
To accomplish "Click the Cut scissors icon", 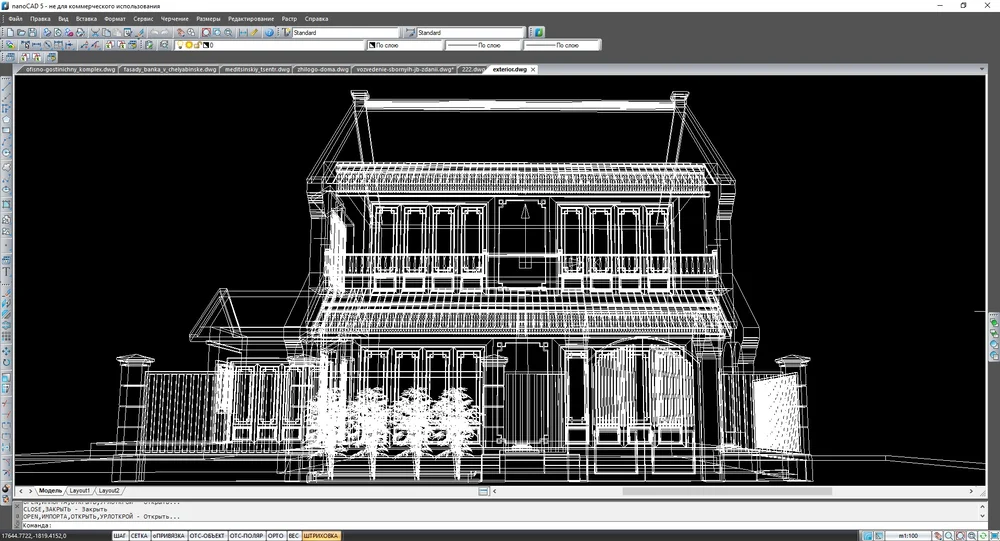I will tap(95, 32).
